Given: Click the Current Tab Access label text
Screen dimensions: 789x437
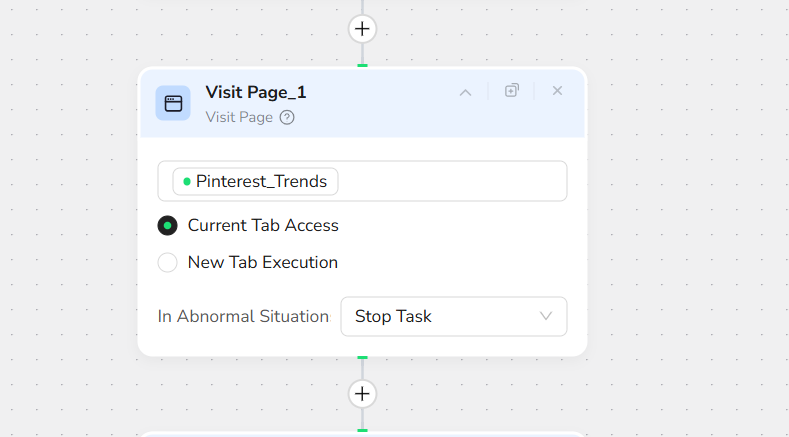Looking at the screenshot, I should [263, 226].
